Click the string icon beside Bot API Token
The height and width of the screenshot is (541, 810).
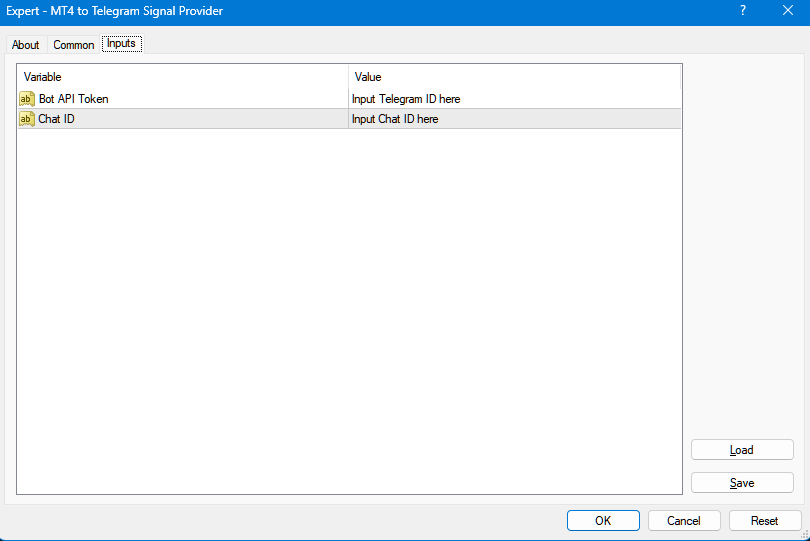click(27, 99)
